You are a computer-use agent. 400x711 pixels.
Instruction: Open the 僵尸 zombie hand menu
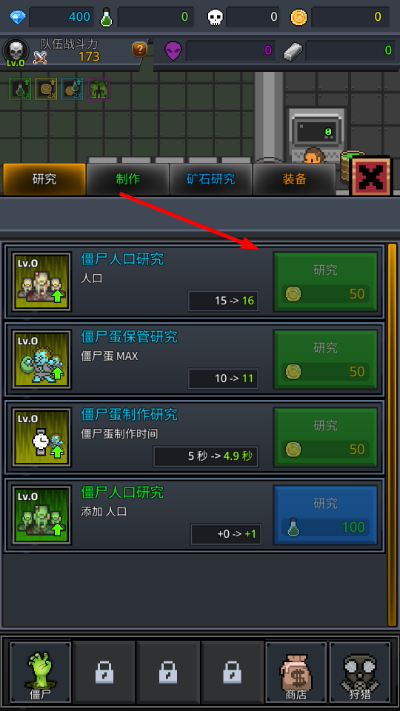point(40,672)
